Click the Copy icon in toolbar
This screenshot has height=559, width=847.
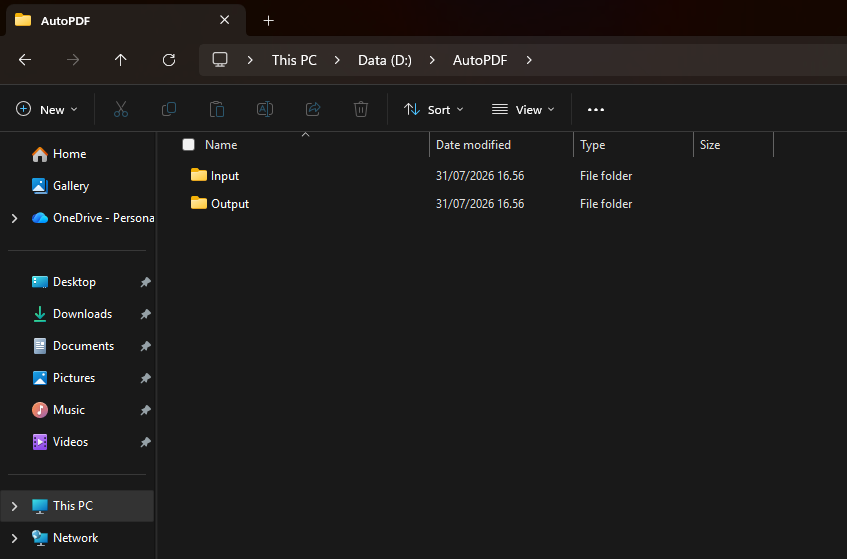pyautogui.click(x=169, y=110)
